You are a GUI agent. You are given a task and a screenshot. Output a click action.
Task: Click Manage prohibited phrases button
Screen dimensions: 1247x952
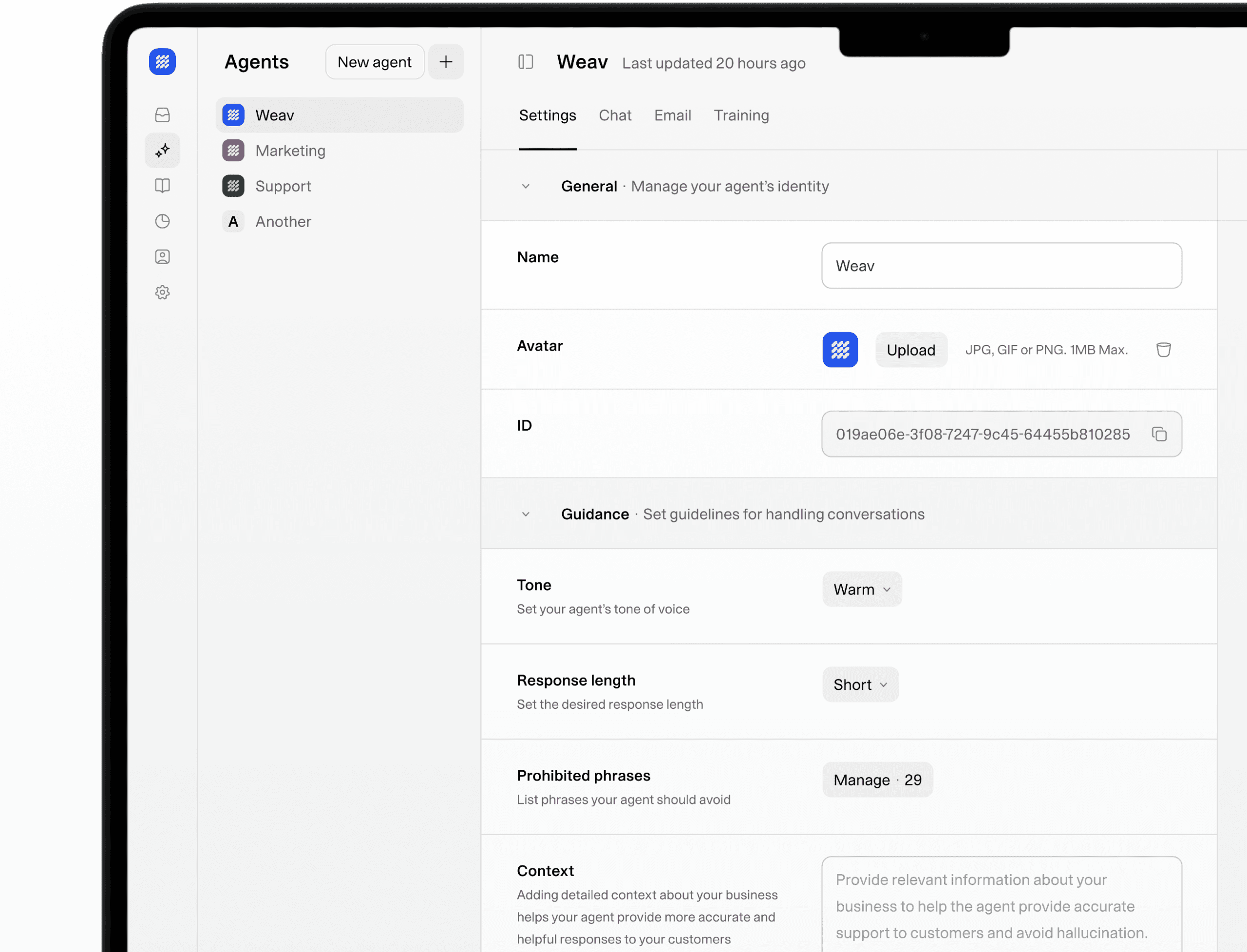[877, 780]
